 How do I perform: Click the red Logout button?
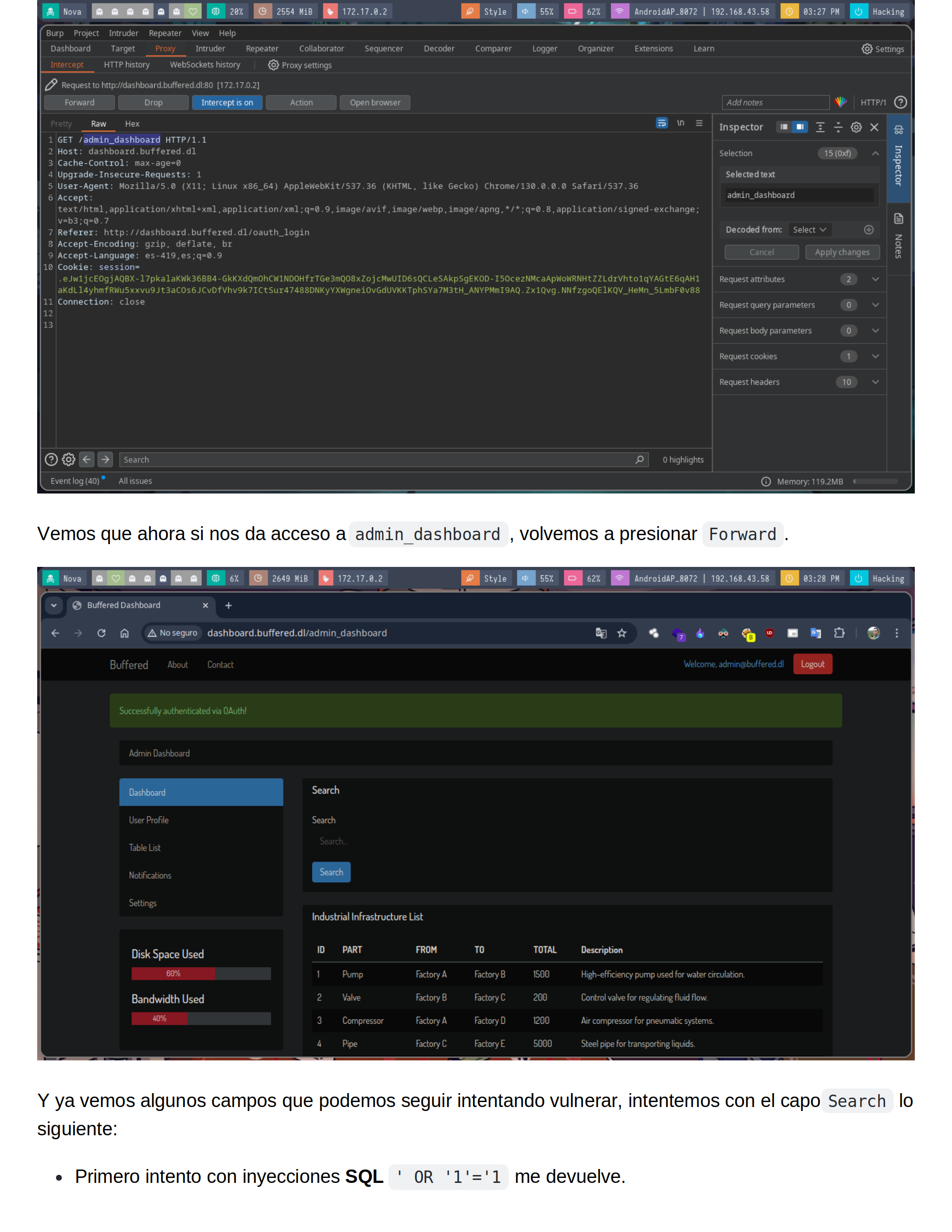click(812, 664)
